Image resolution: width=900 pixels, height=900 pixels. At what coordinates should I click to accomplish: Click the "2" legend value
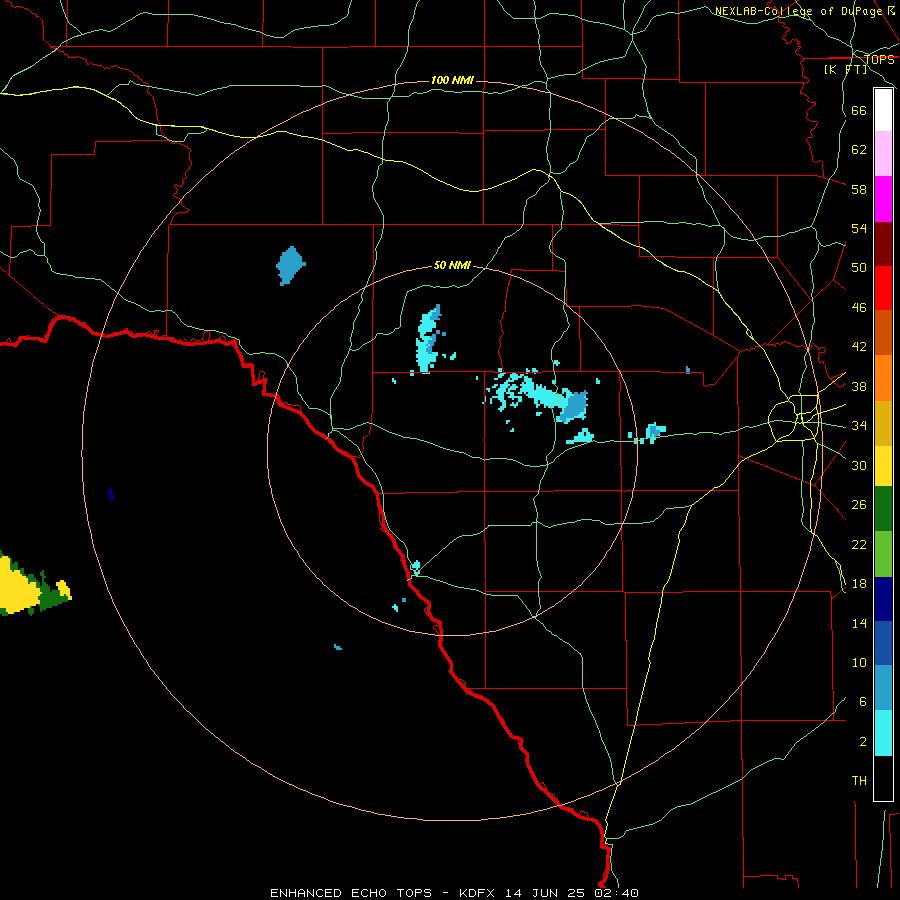pyautogui.click(x=863, y=742)
